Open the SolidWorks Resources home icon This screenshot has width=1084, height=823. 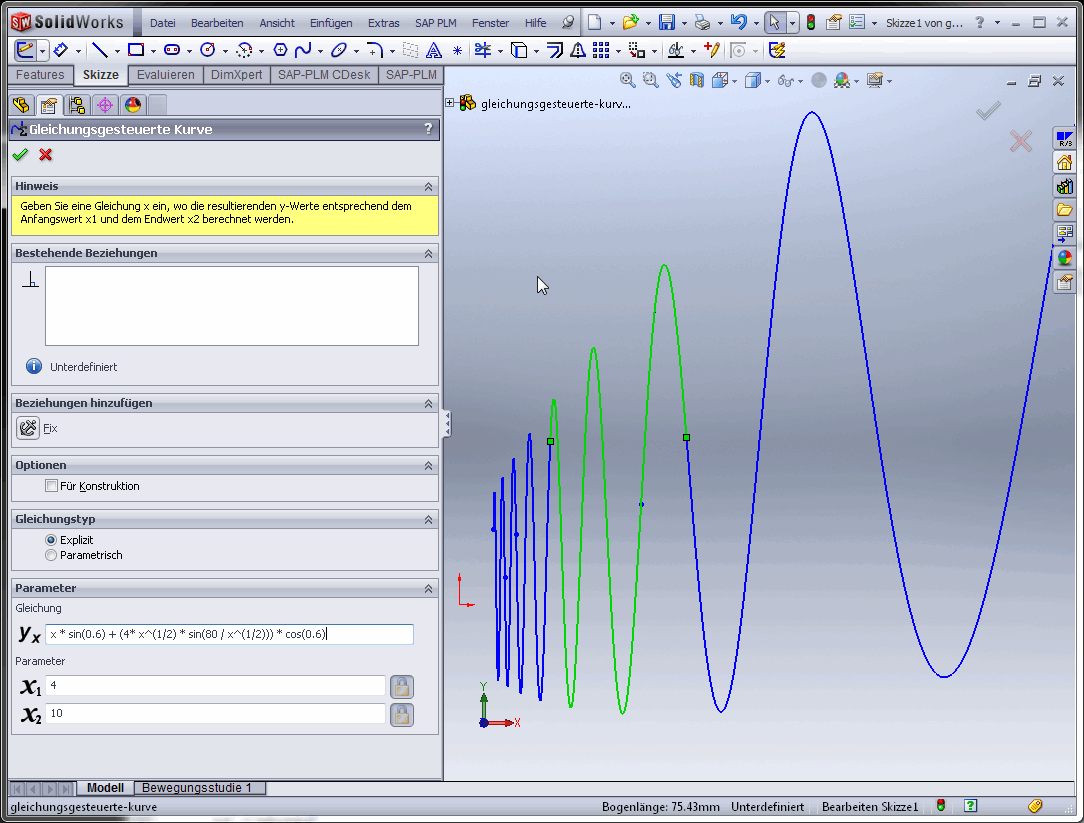coord(1064,163)
